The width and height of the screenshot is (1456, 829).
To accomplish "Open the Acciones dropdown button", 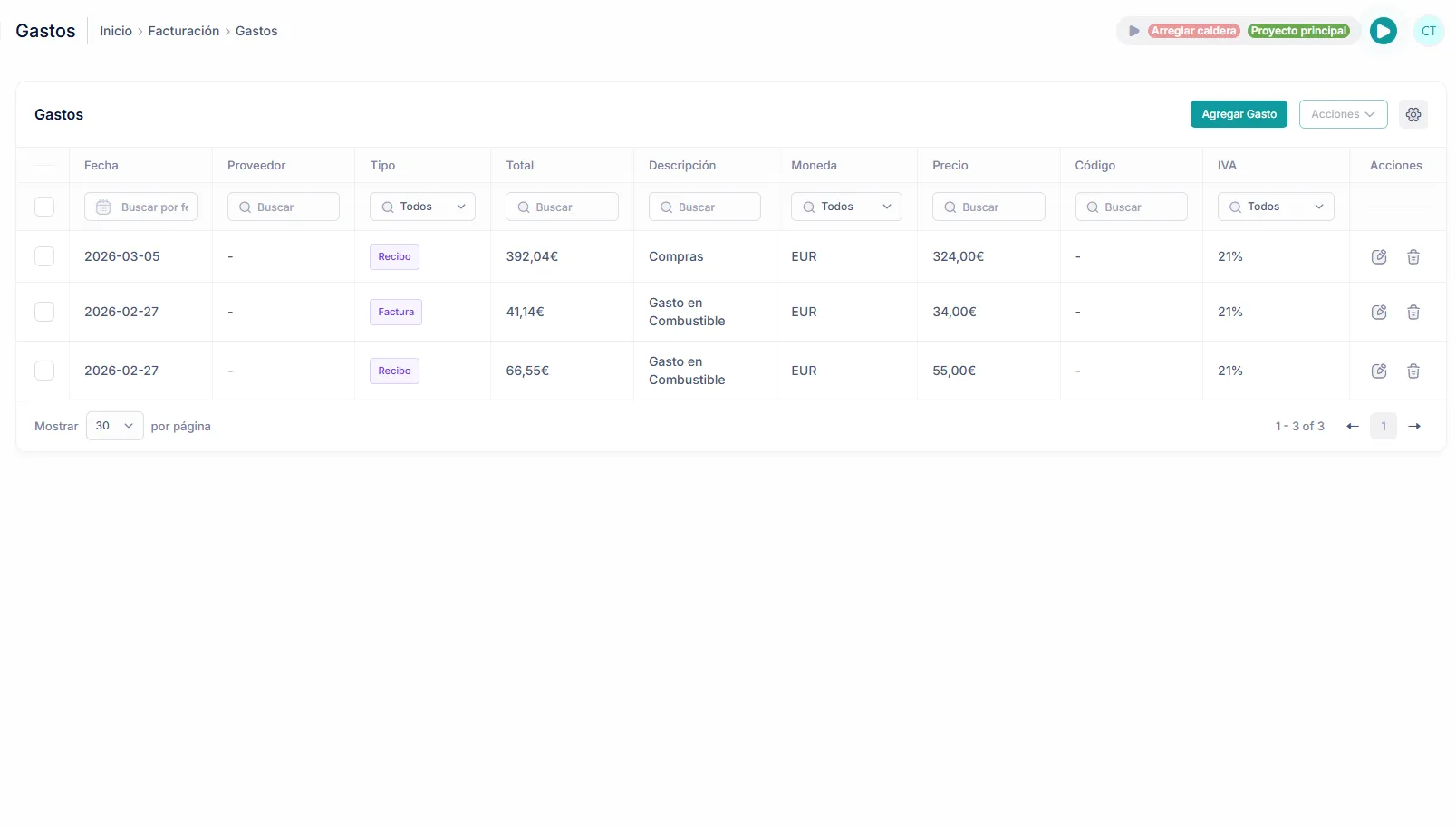I will click(x=1342, y=114).
